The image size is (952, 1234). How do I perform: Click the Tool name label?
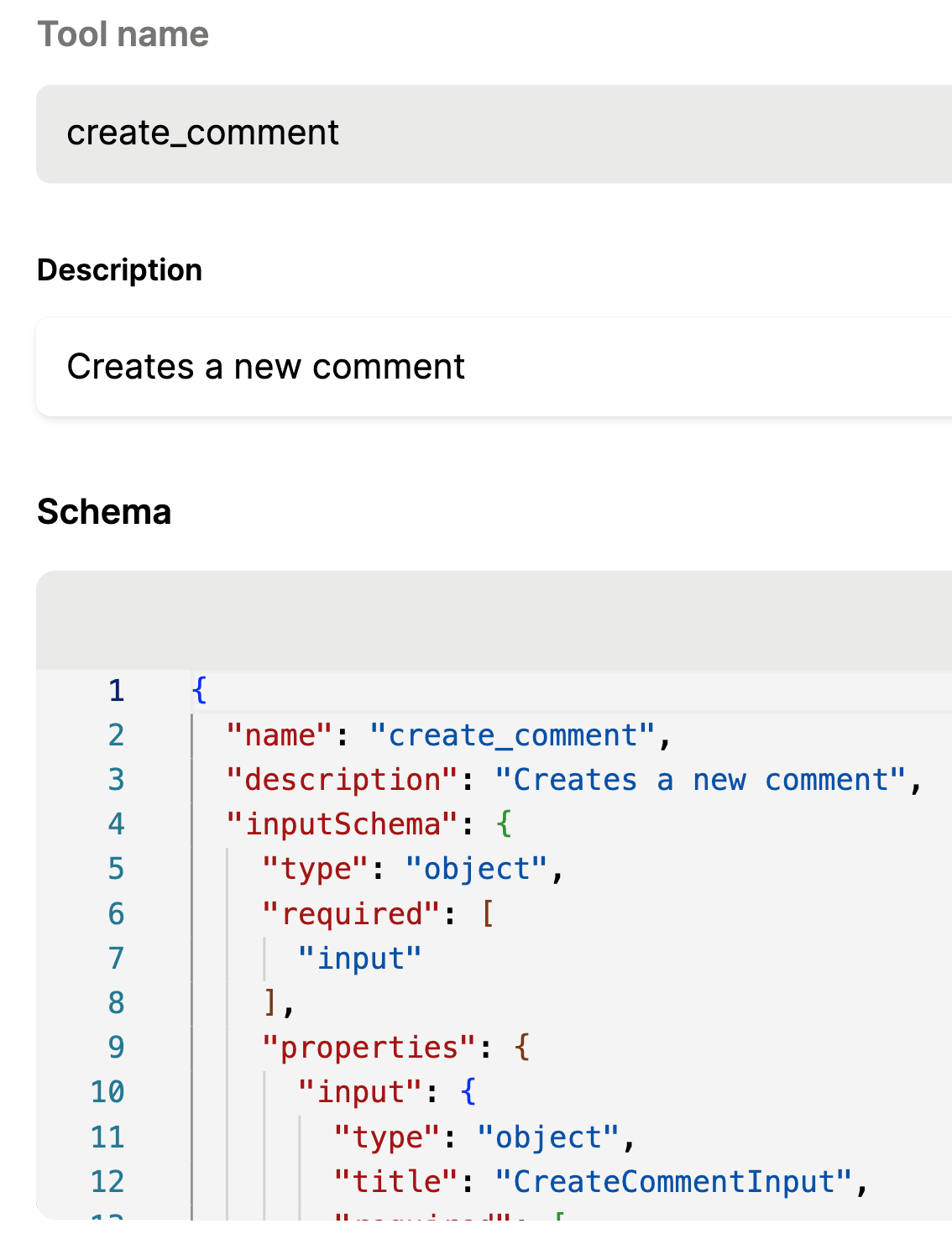pos(123,34)
